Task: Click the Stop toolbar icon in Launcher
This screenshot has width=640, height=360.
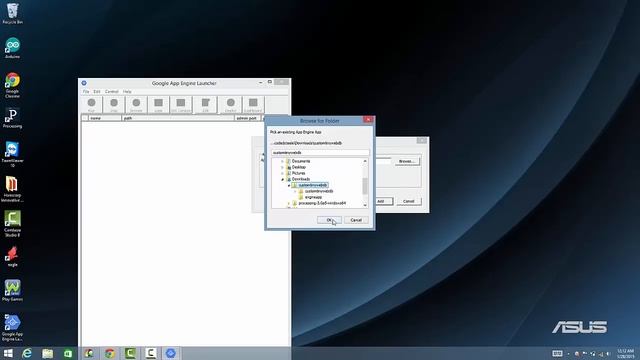Action: [x=114, y=104]
